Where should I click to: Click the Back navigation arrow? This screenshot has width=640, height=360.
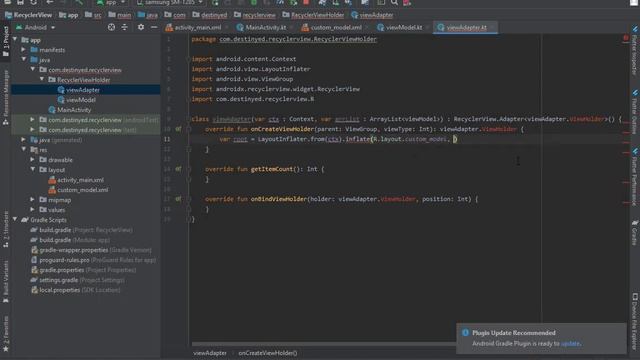[x=50, y=2]
